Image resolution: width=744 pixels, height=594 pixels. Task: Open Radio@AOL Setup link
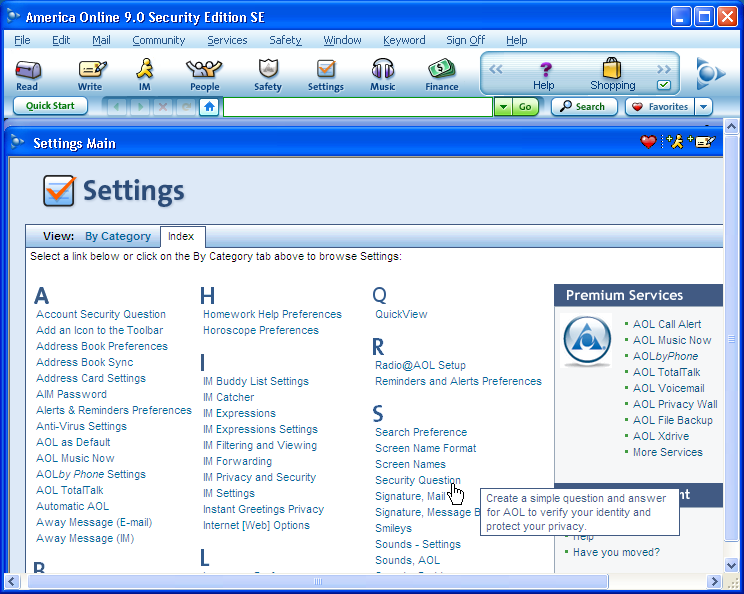tap(420, 365)
